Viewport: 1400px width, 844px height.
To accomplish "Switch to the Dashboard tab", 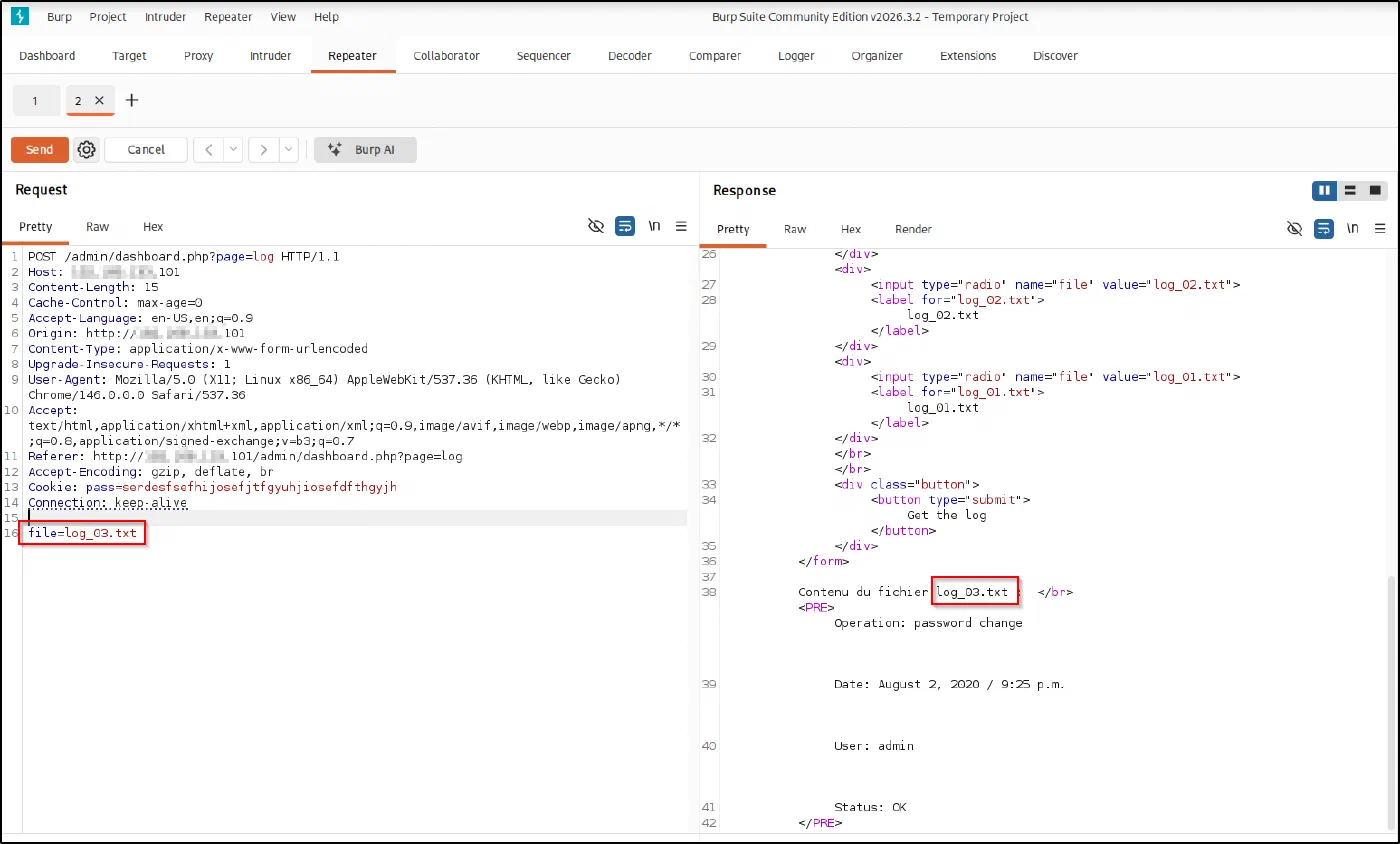I will pos(47,56).
